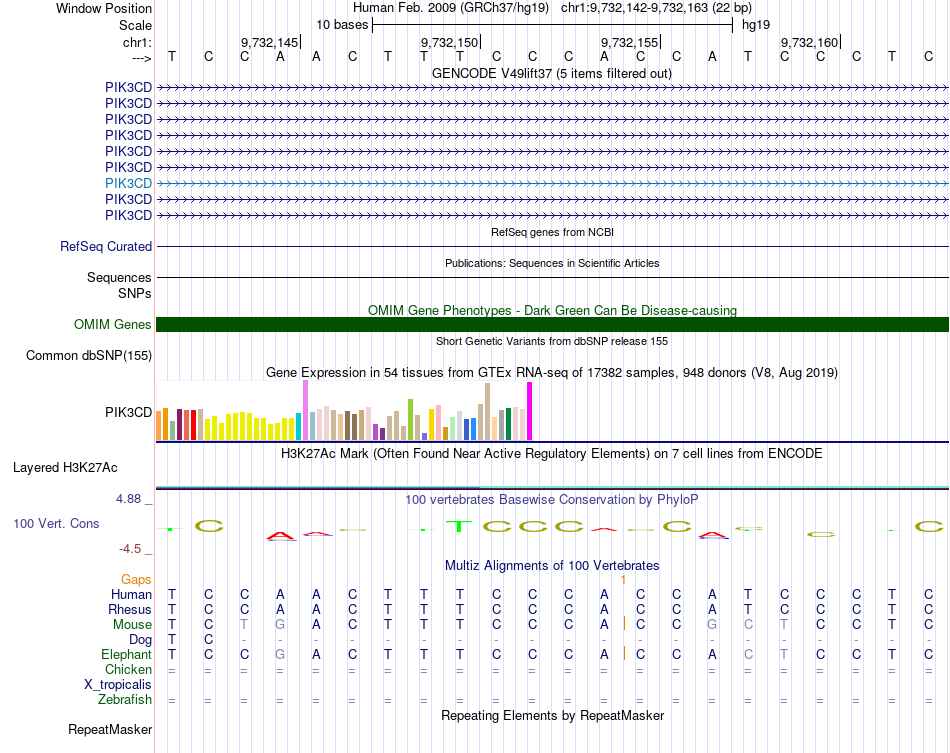Image resolution: width=950 pixels, height=753 pixels.
Task: Click '100 vertebrates Basewise Conservation by PhyloP' heading
Action: click(552, 500)
